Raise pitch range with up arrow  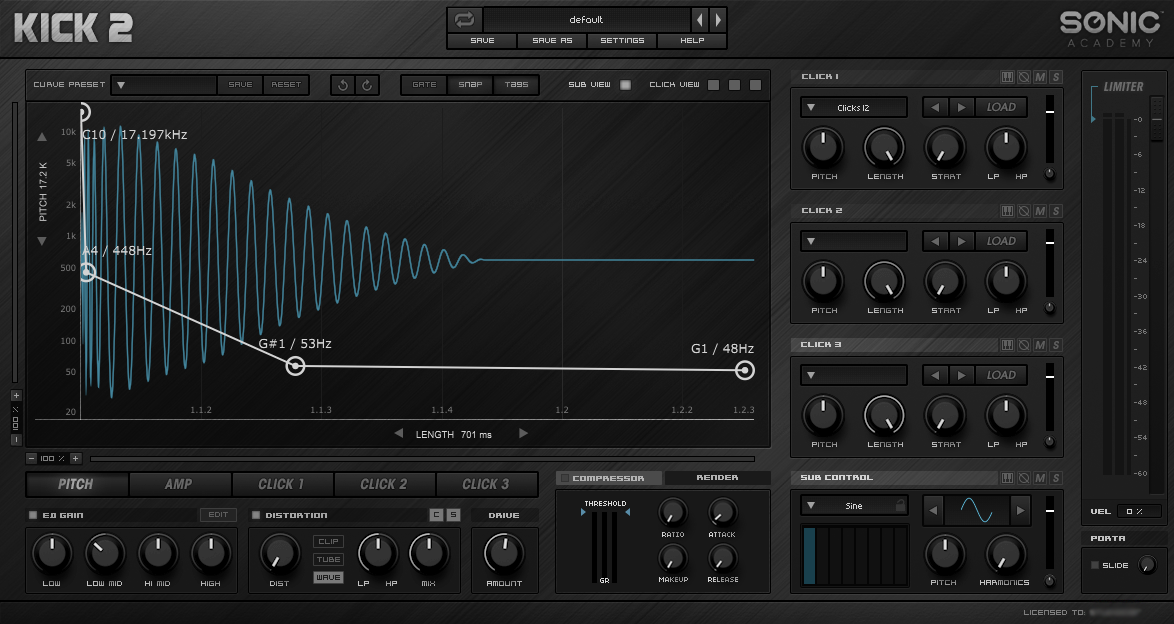tap(42, 137)
